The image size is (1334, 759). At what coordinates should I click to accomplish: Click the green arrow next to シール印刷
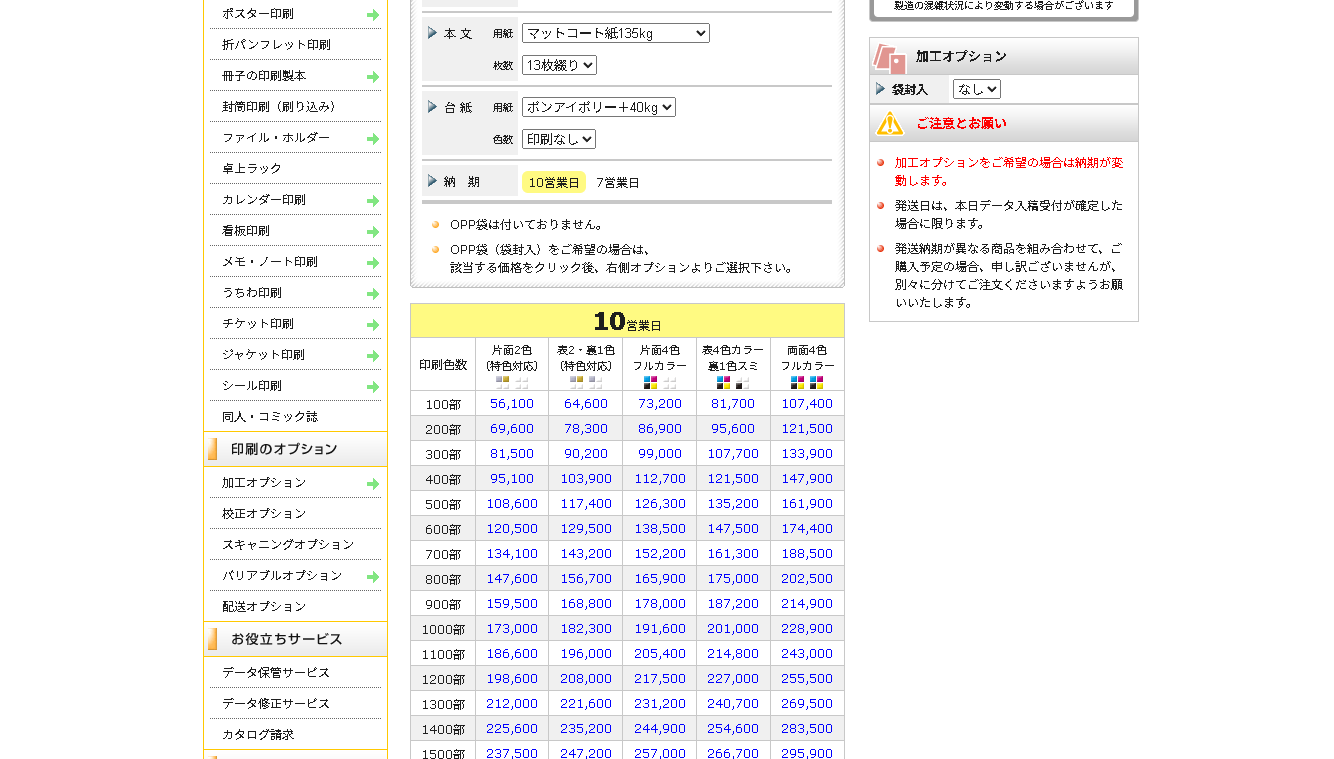373,387
